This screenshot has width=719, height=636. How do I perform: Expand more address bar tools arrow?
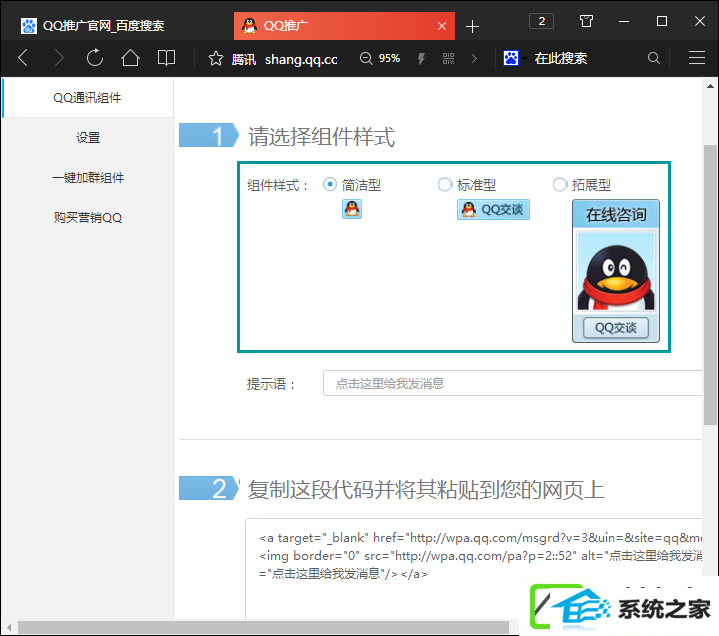pyautogui.click(x=475, y=59)
